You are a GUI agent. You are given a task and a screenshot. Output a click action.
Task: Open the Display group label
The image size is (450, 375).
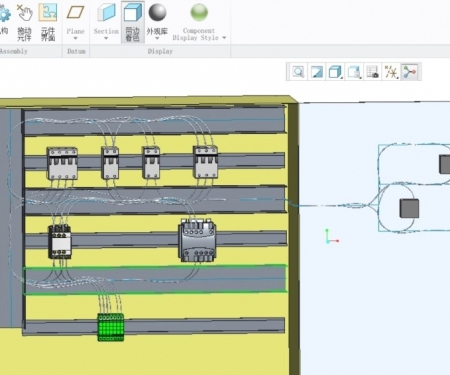160,51
